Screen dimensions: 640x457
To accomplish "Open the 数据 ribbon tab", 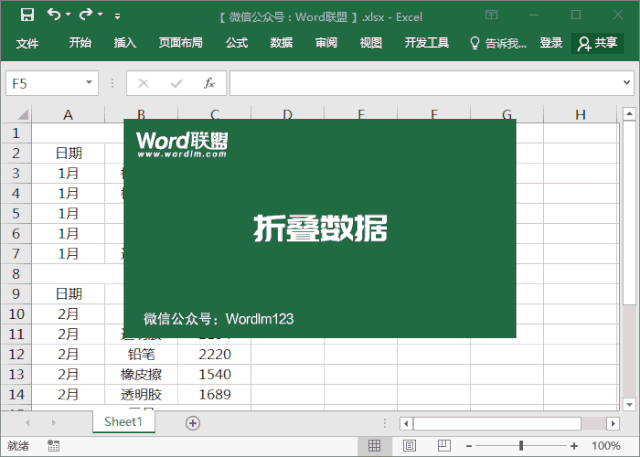I will tap(281, 43).
